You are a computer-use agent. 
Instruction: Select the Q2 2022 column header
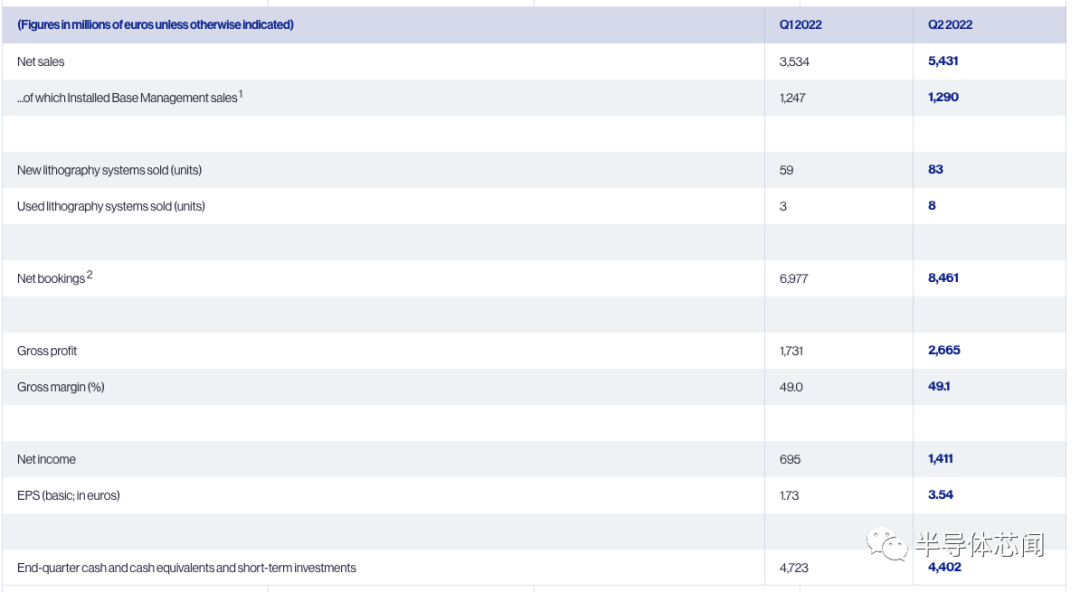coord(943,25)
